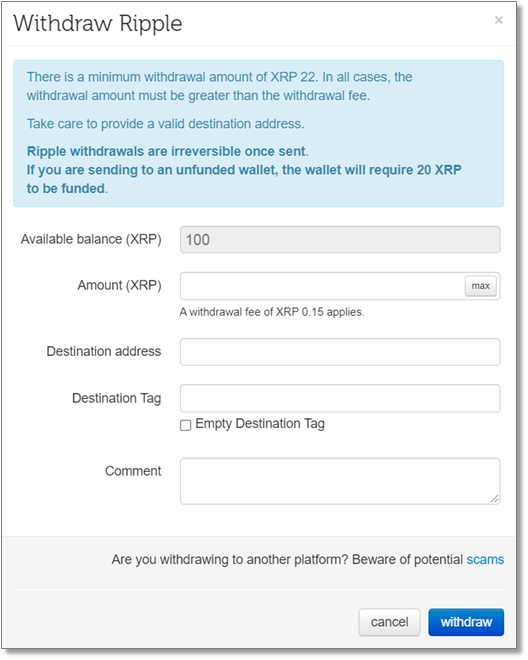This screenshot has height=660, width=528.
Task: Close the Withdraw Ripple dialog
Action: tap(499, 20)
